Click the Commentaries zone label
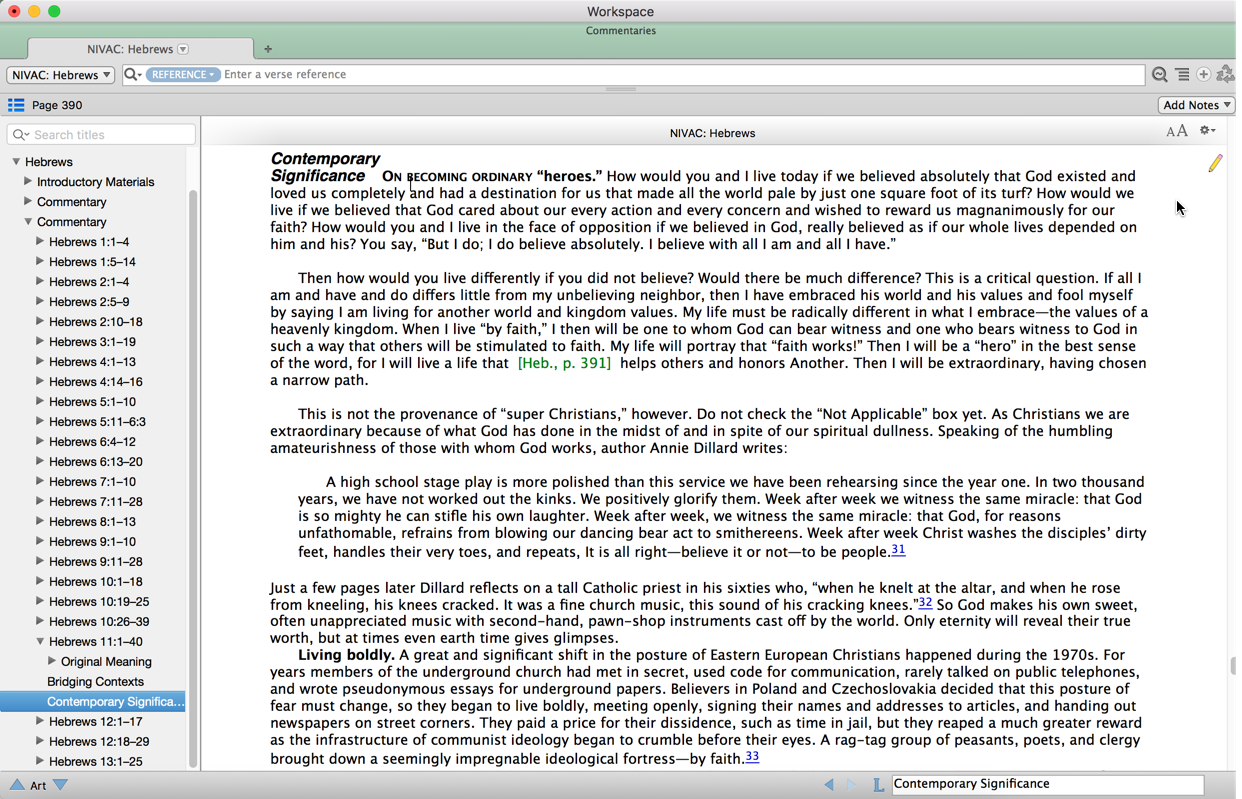The width and height of the screenshot is (1242, 799). [x=621, y=31]
